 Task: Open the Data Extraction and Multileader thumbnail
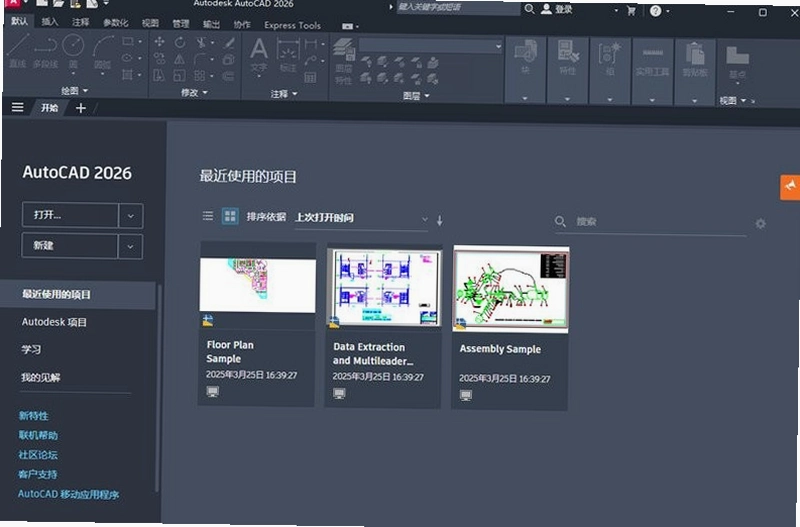[x=384, y=287]
